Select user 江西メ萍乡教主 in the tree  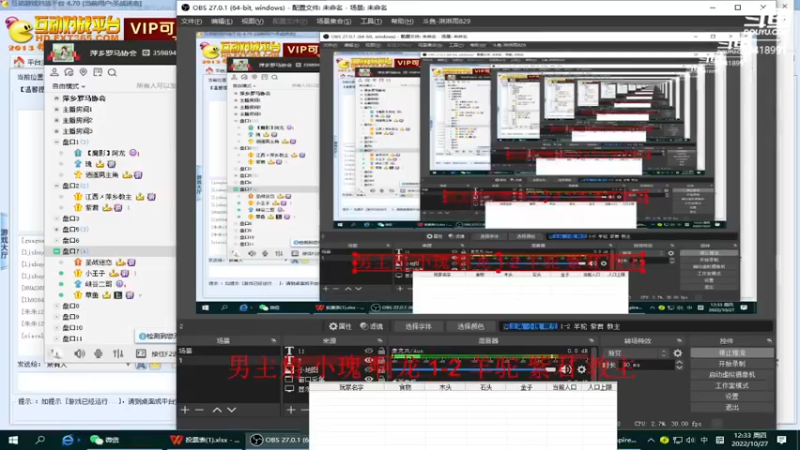coord(108,197)
